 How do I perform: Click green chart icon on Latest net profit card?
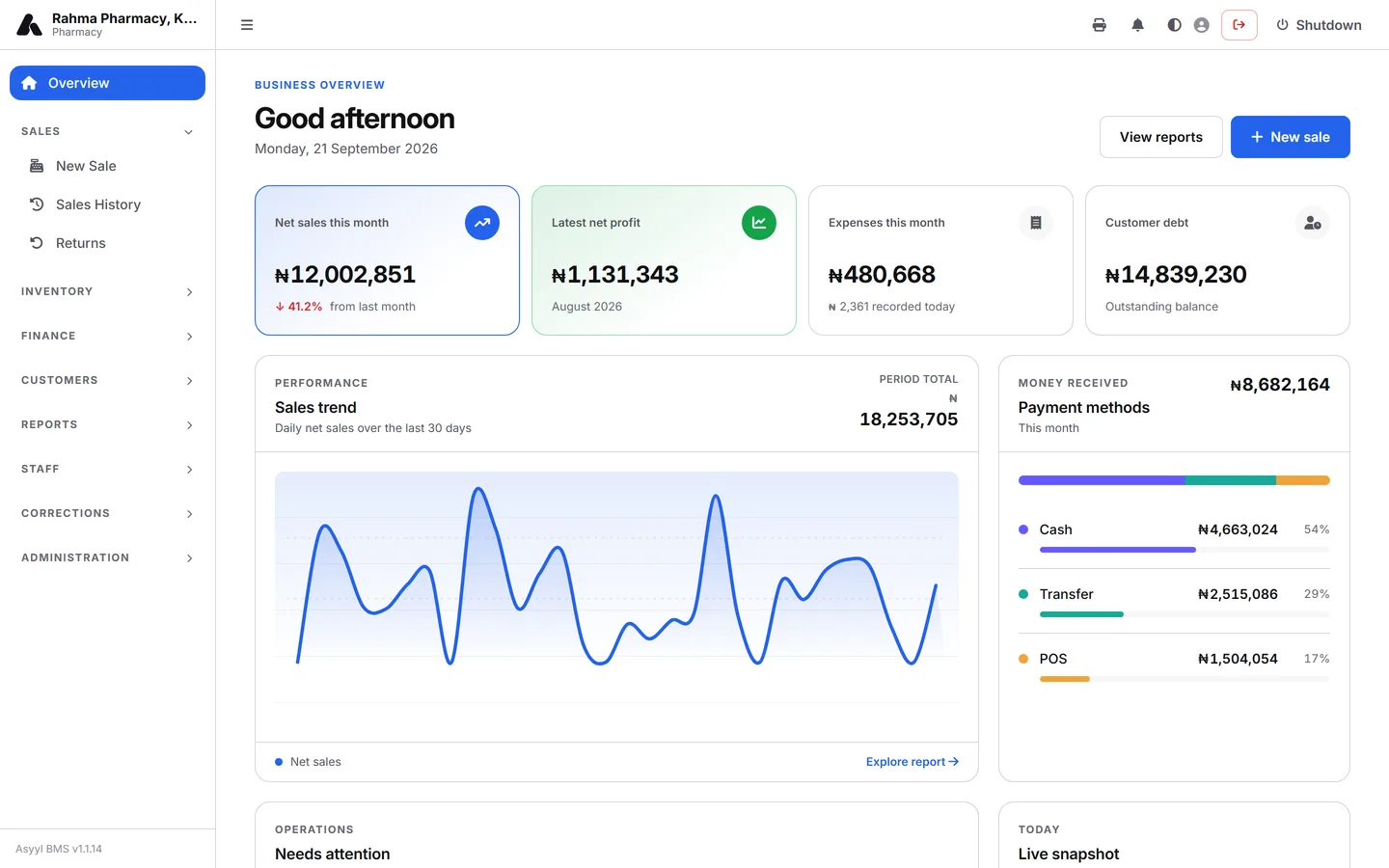click(x=759, y=223)
